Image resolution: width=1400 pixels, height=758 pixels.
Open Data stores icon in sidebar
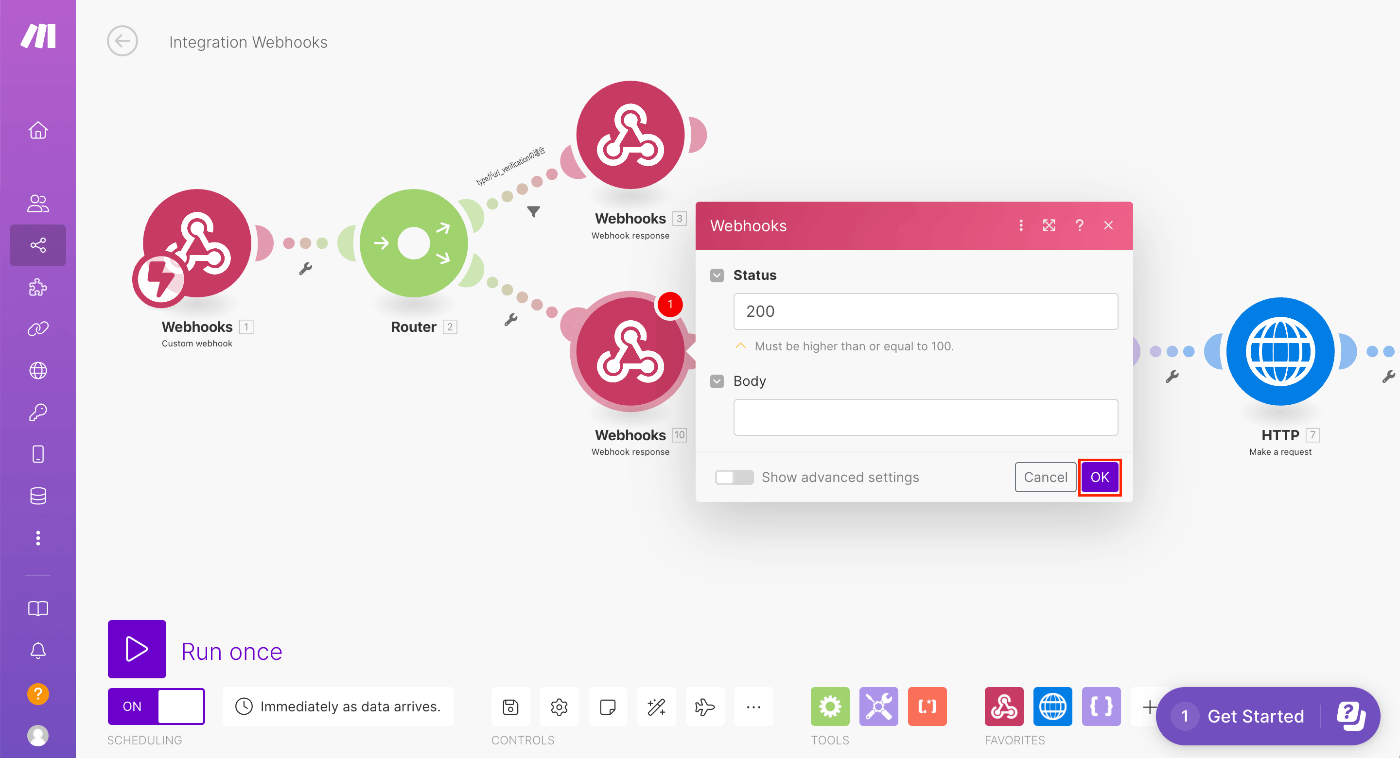tap(38, 496)
